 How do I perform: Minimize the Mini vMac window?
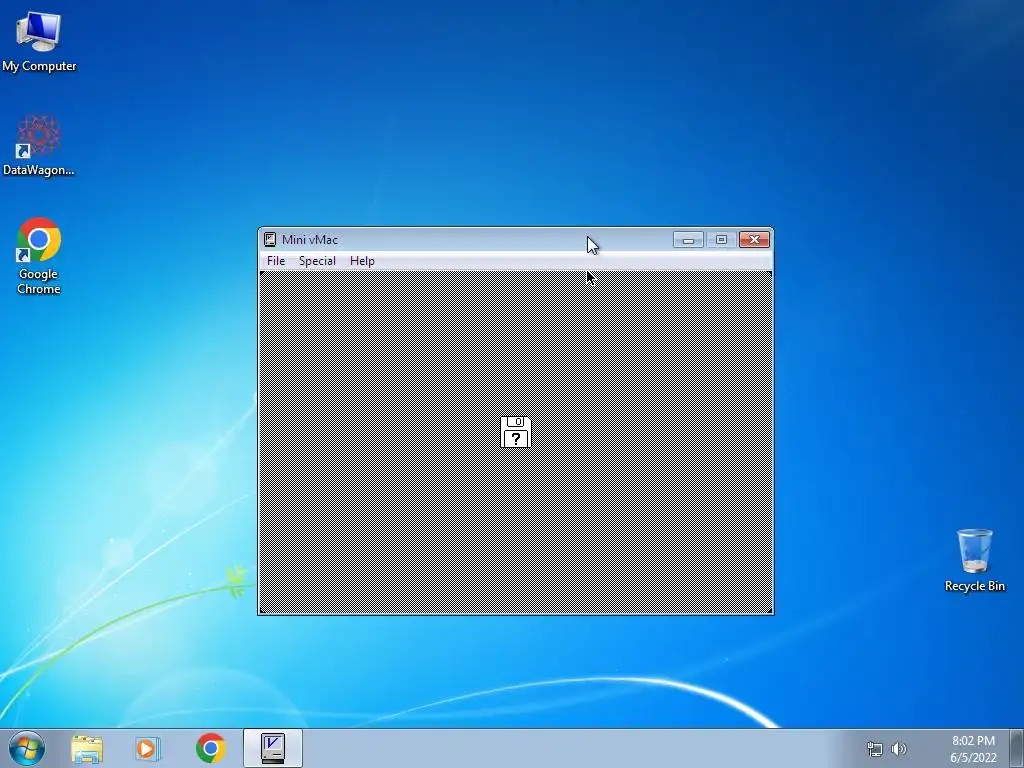pyautogui.click(x=688, y=240)
